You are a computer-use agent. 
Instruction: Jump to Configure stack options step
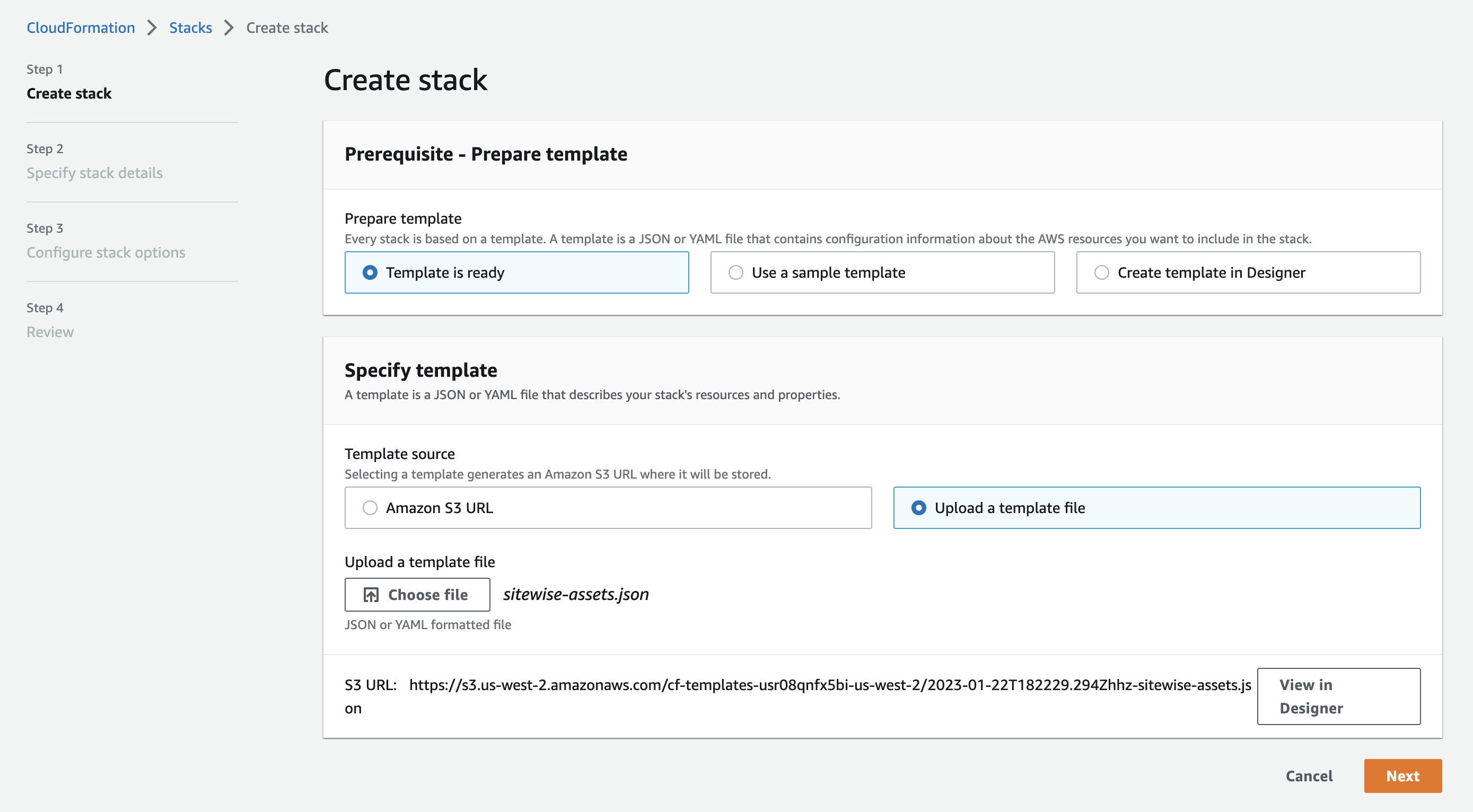[x=106, y=252]
